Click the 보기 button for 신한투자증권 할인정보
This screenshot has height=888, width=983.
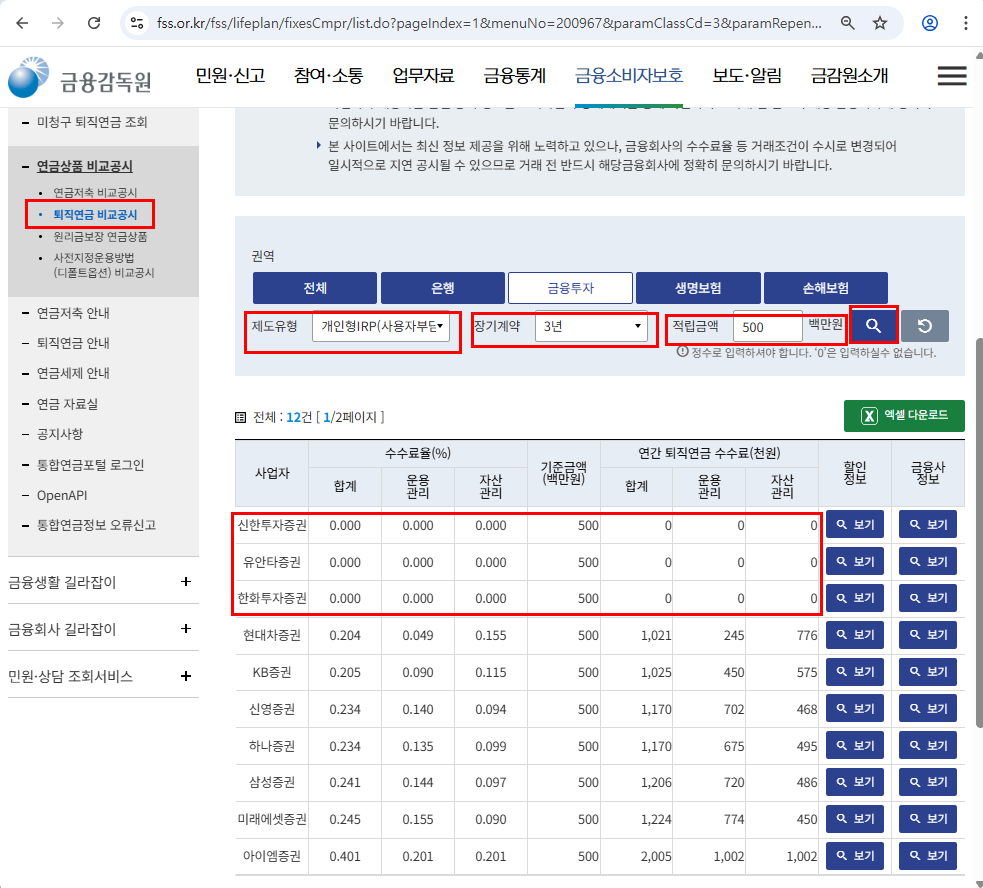click(855, 524)
